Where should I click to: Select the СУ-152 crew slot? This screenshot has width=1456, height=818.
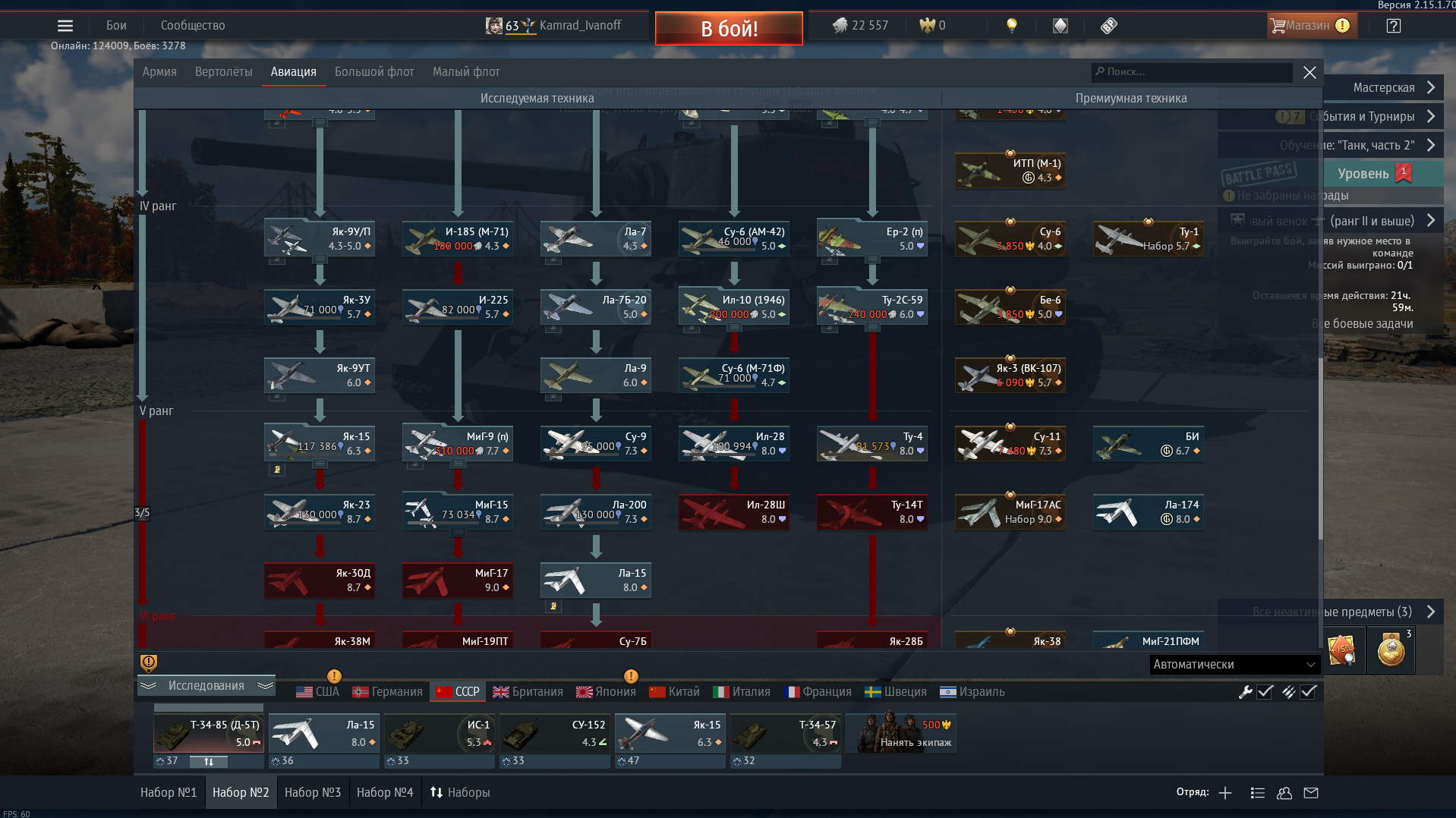(555, 734)
